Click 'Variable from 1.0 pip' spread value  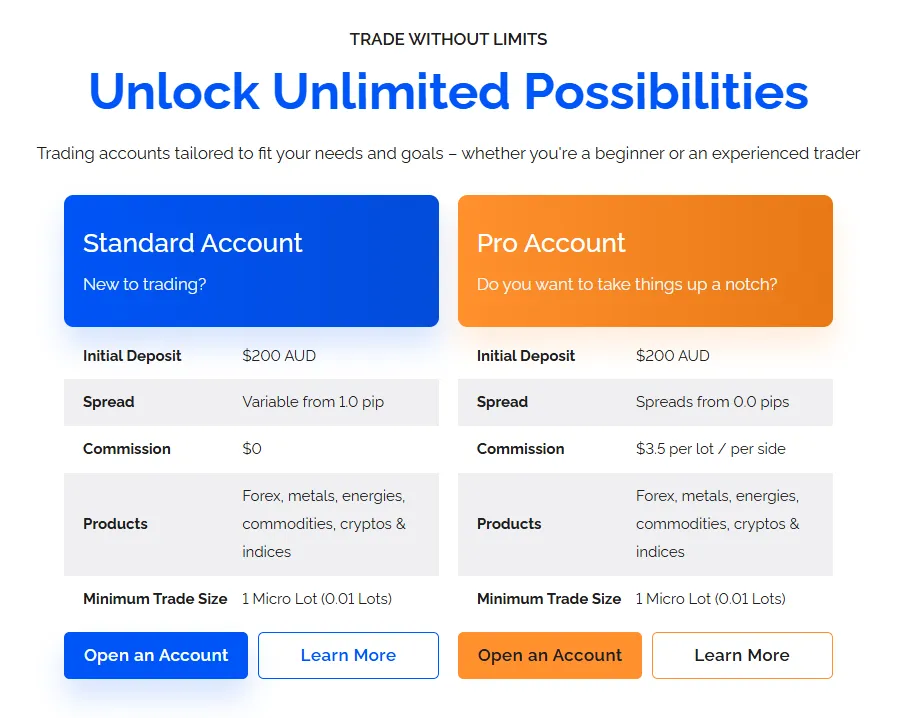pyautogui.click(x=313, y=402)
